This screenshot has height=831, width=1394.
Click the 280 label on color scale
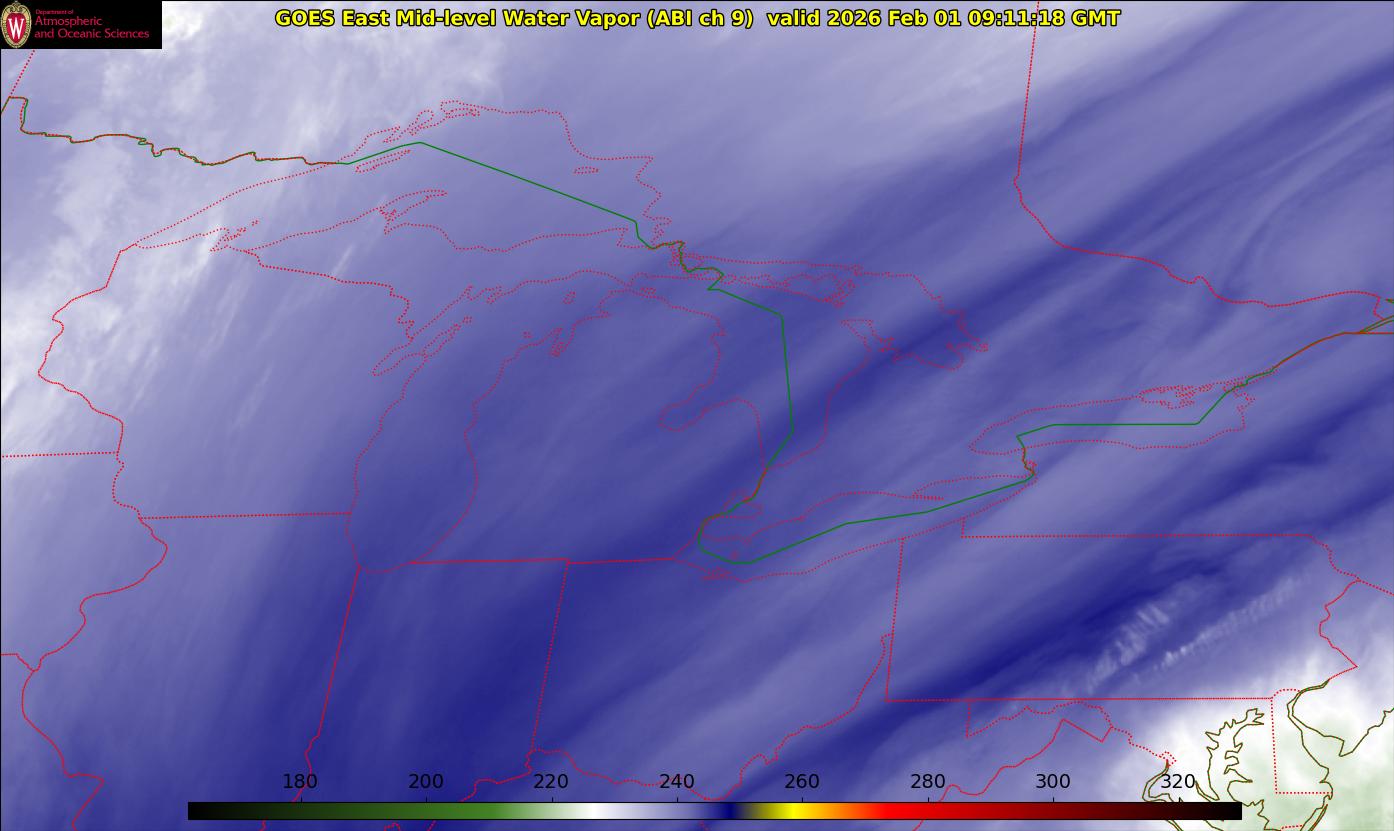click(928, 782)
